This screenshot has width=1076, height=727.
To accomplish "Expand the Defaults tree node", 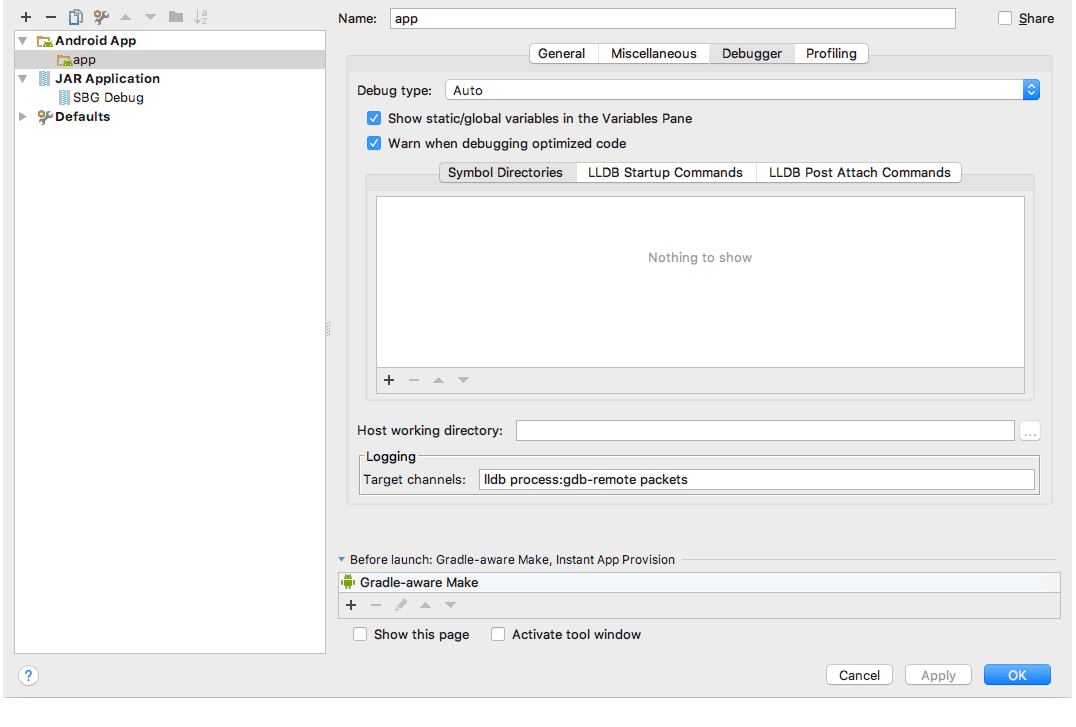I will point(23,117).
